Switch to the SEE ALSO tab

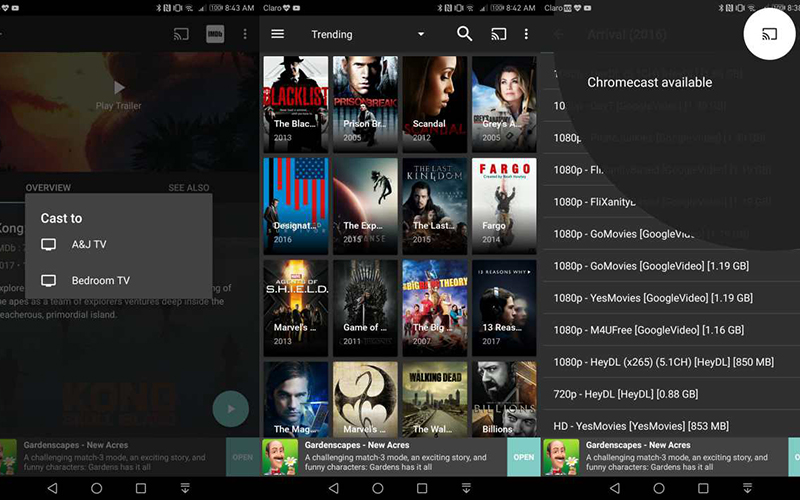[189, 188]
